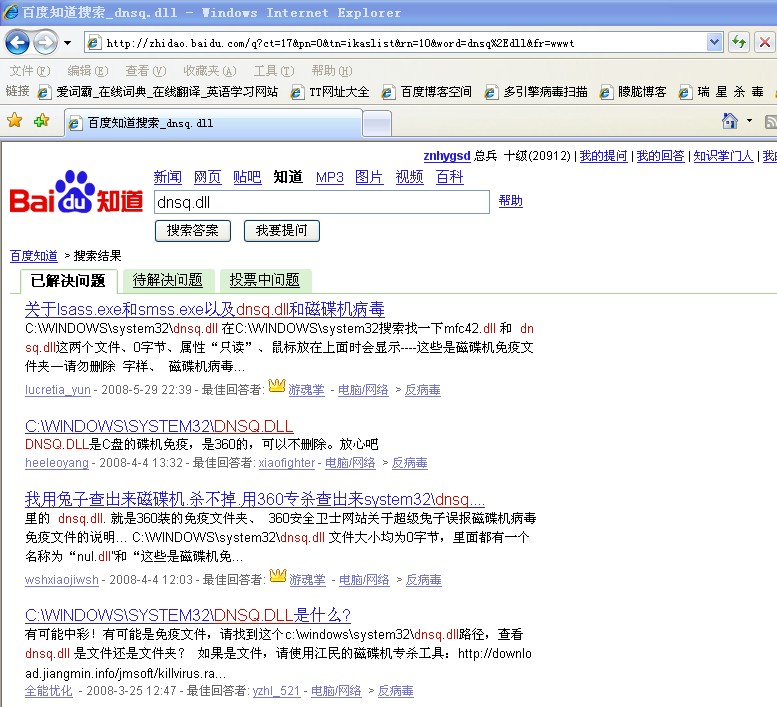Screen dimensions: 777x707
Task: Open wshxiaojiwsh user profile link
Action: tap(62, 580)
